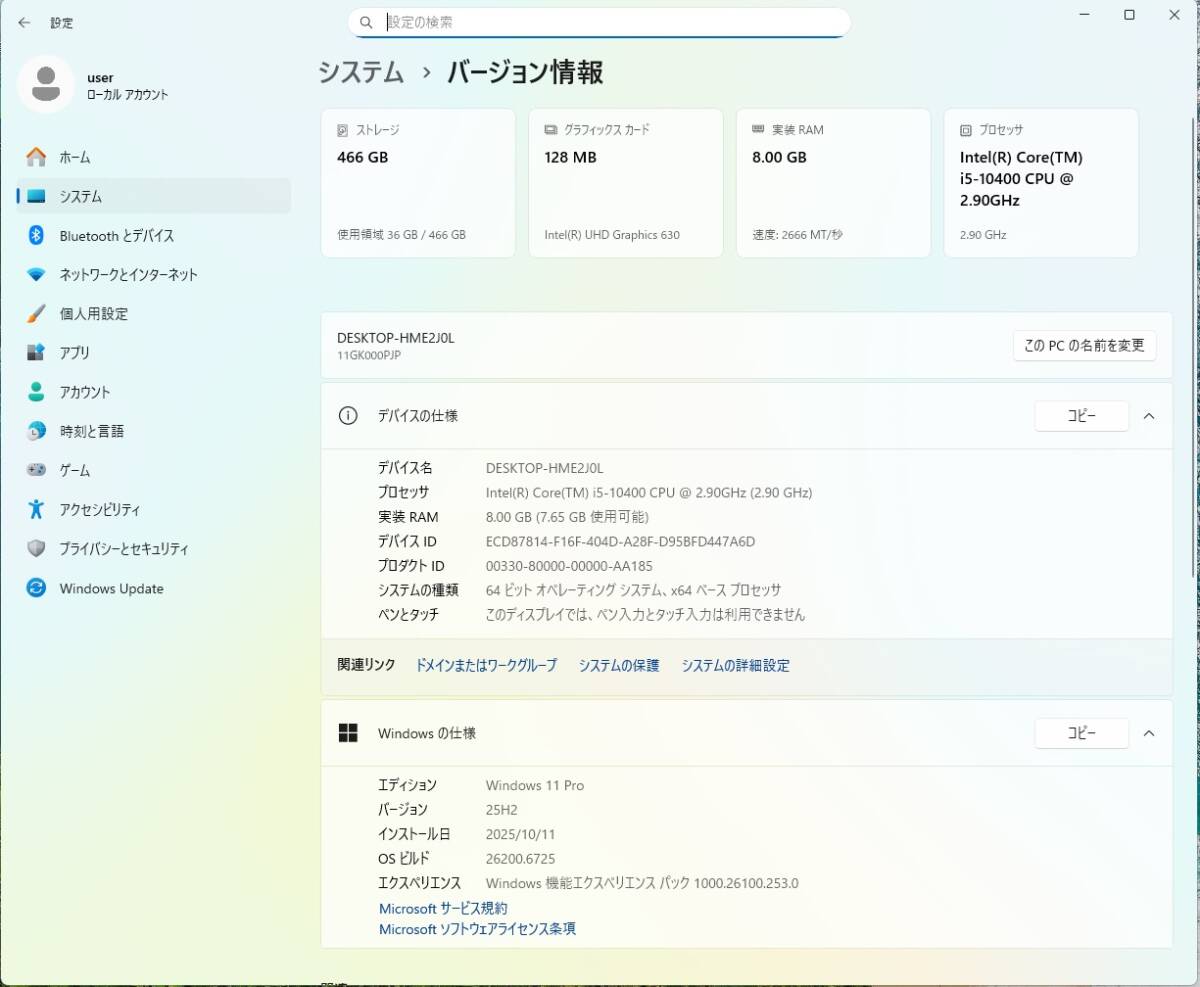Select the ゲーム (Gaming) sidebar item
The height and width of the screenshot is (987, 1200).
tap(74, 471)
